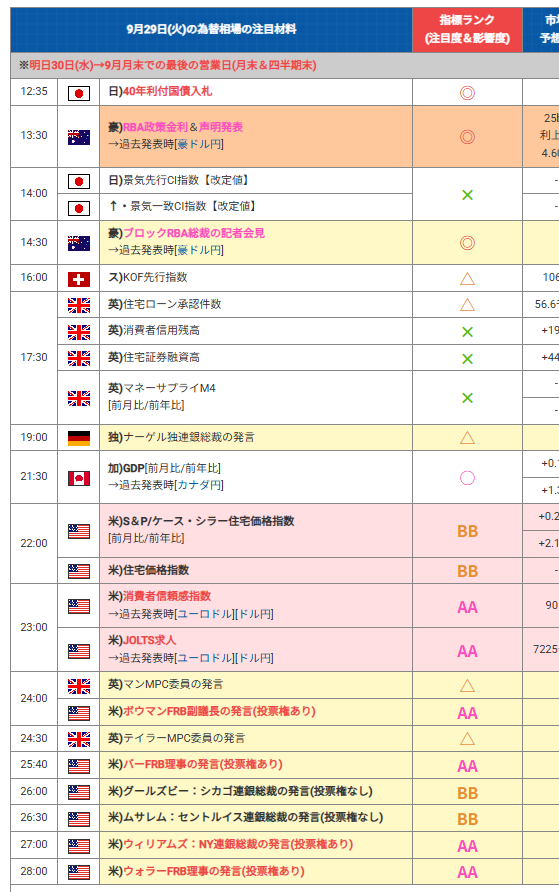Select text 豪)ブロックRBA総裁の記者会見
Screen dimensions: 559x892
coord(186,233)
